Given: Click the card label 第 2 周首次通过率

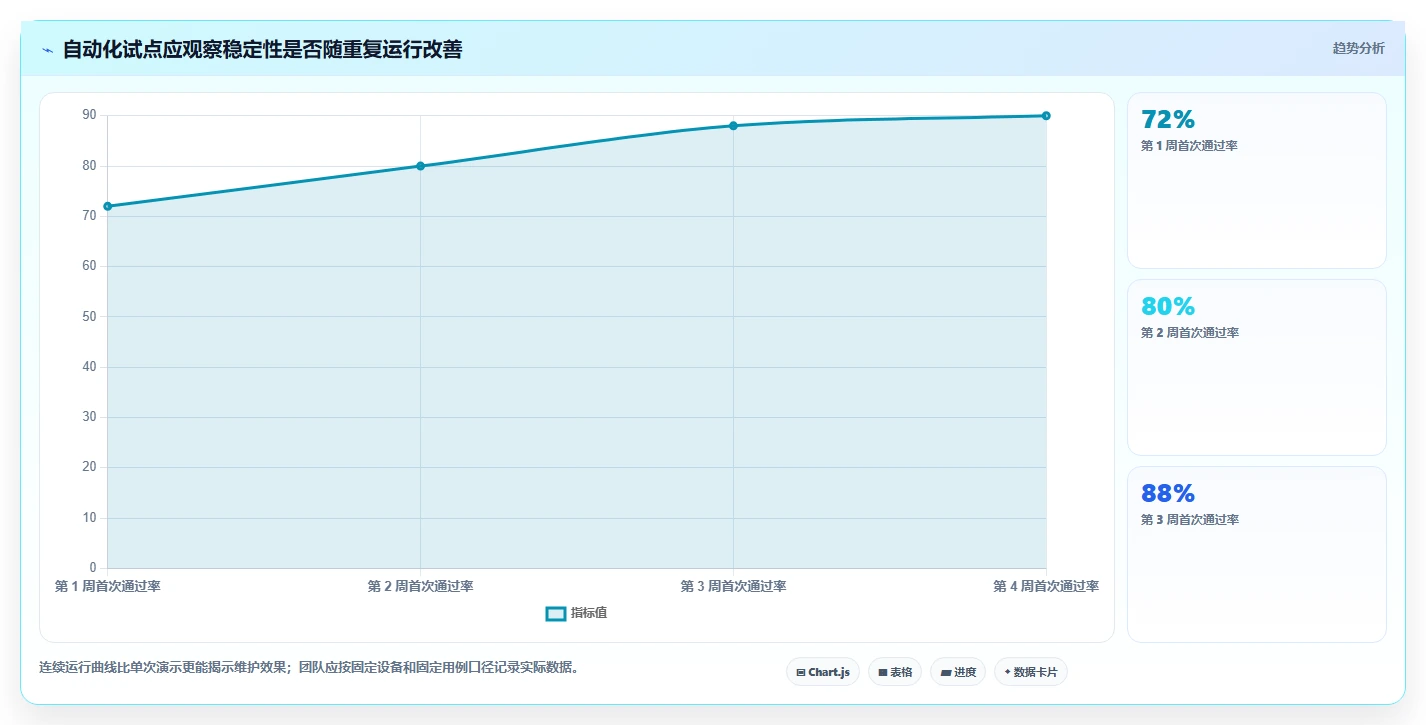Looking at the screenshot, I should coord(1190,333).
